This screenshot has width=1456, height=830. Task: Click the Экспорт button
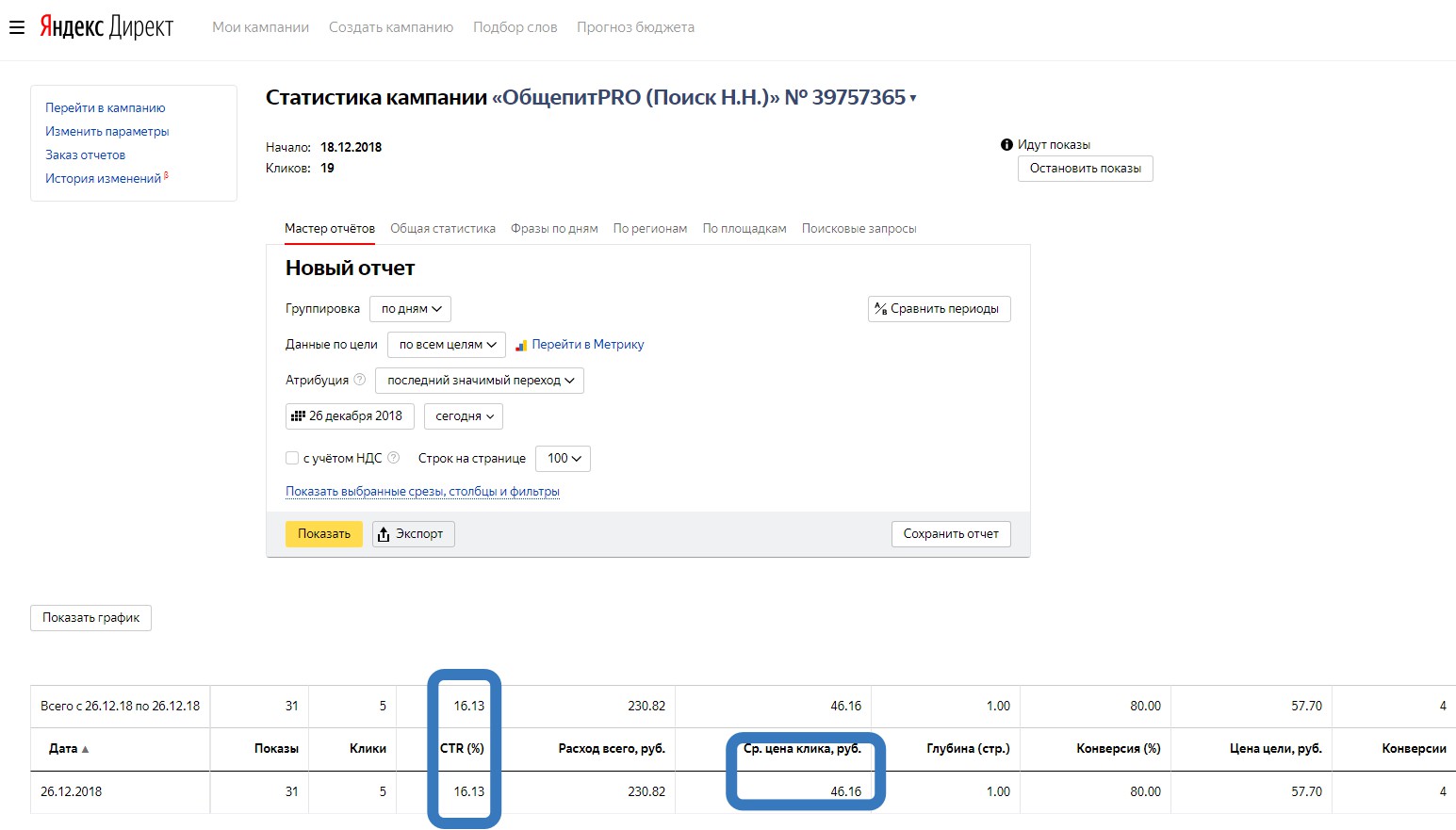point(414,534)
